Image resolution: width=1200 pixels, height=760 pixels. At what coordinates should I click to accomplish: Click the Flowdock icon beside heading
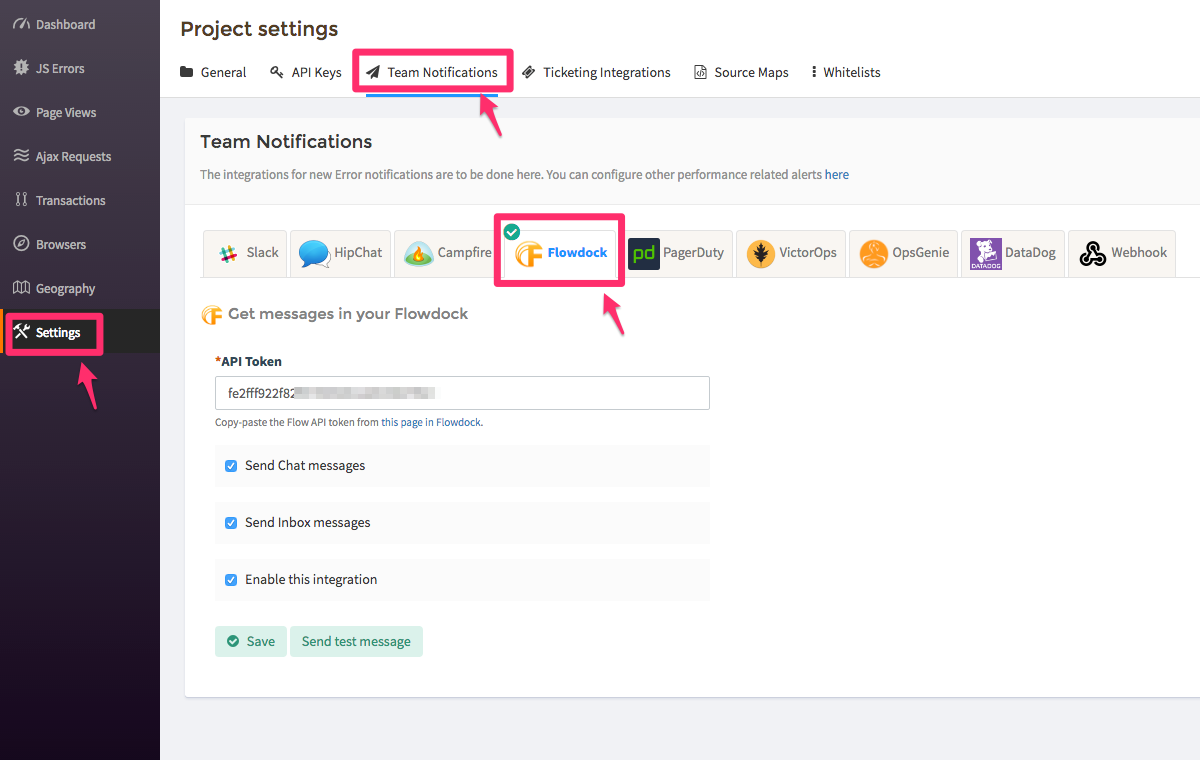[x=211, y=315]
